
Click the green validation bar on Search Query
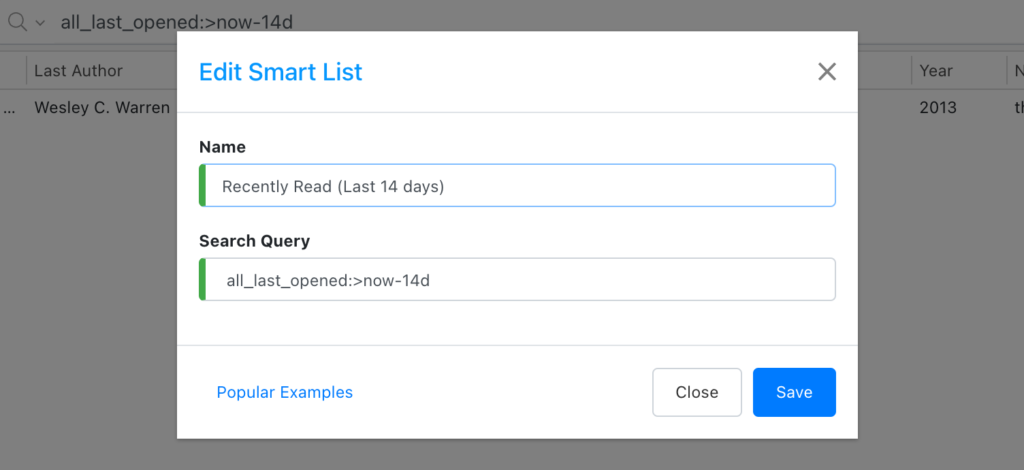(x=203, y=280)
